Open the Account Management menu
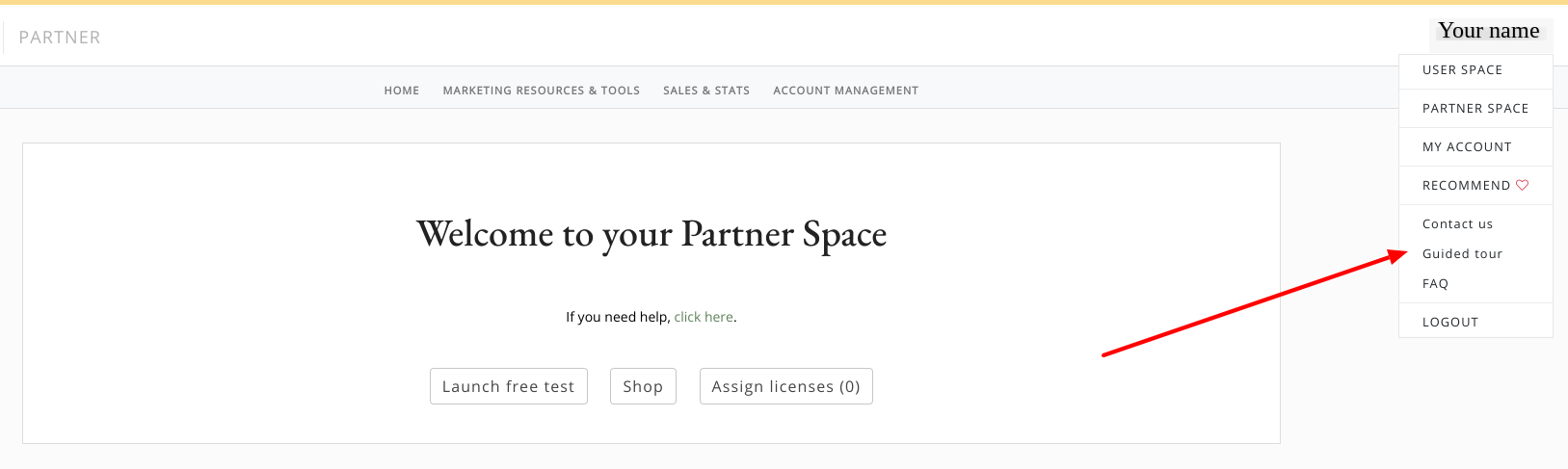 point(845,91)
